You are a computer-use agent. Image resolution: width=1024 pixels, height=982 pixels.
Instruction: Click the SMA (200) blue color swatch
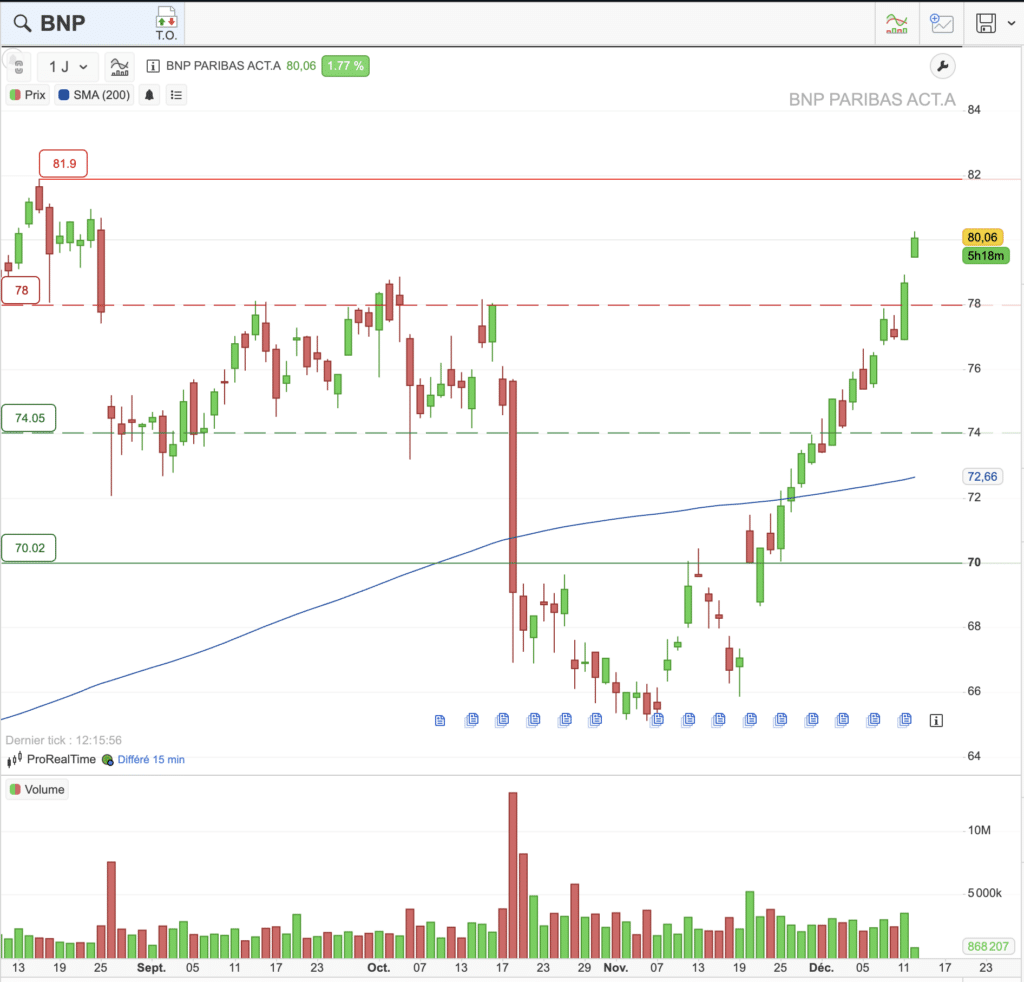click(x=65, y=95)
